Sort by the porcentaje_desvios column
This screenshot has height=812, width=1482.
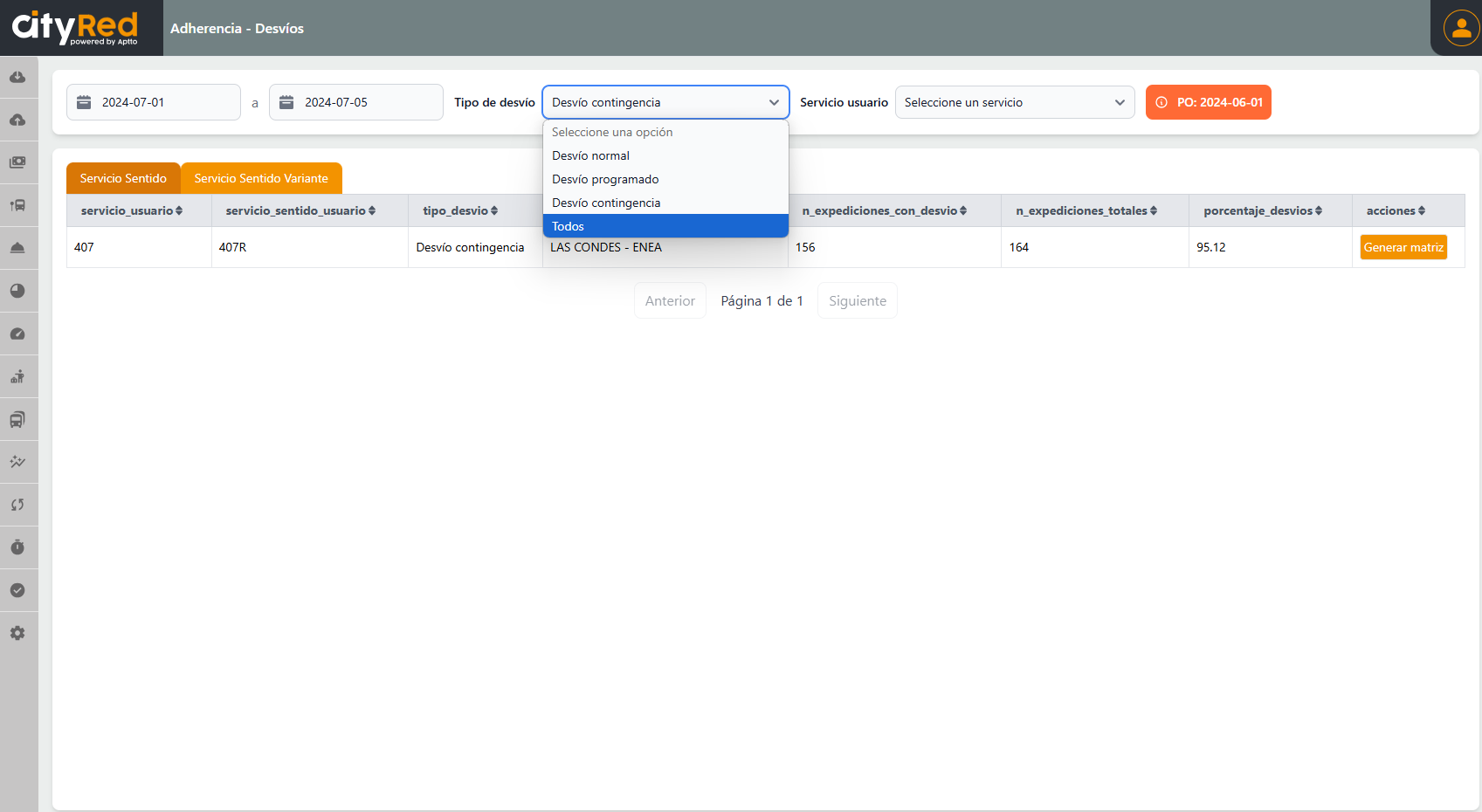(1262, 210)
